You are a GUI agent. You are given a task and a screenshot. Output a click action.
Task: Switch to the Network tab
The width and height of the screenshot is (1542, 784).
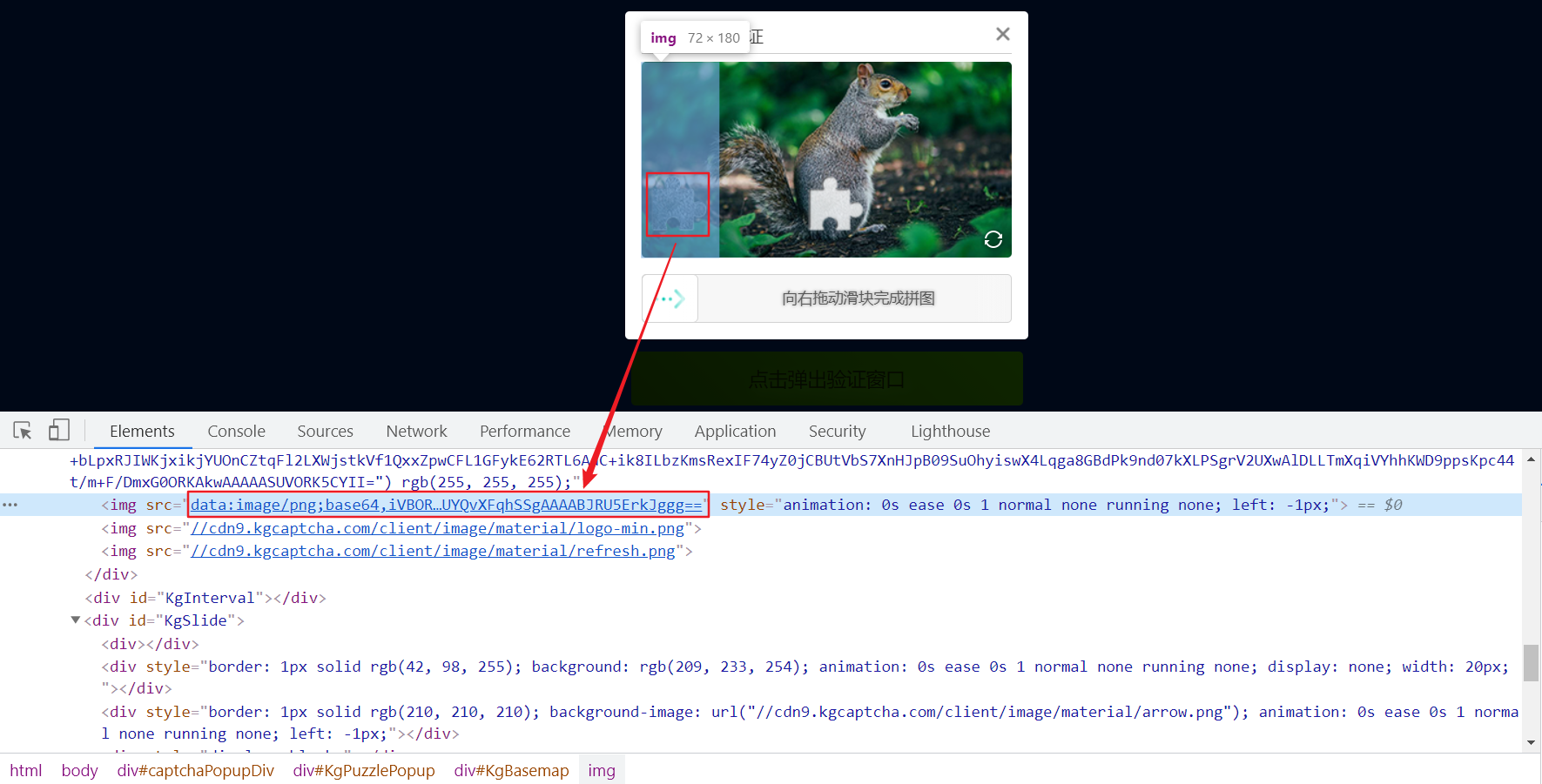pyautogui.click(x=416, y=431)
